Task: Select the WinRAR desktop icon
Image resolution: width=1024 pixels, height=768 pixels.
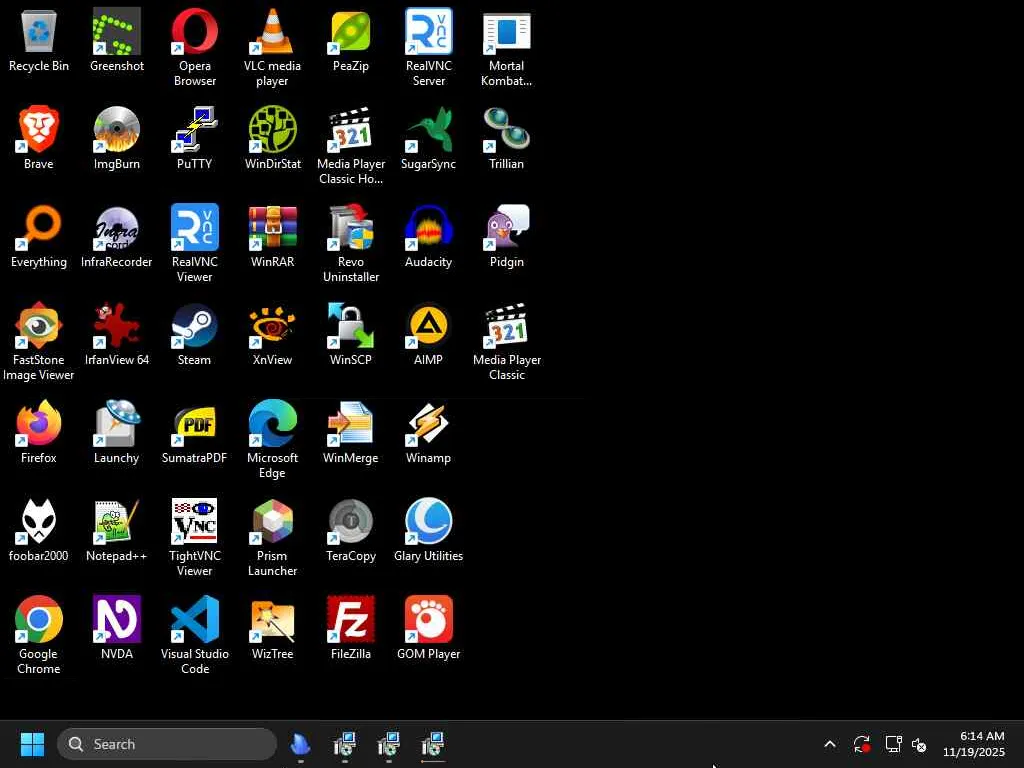Action: coord(272,227)
